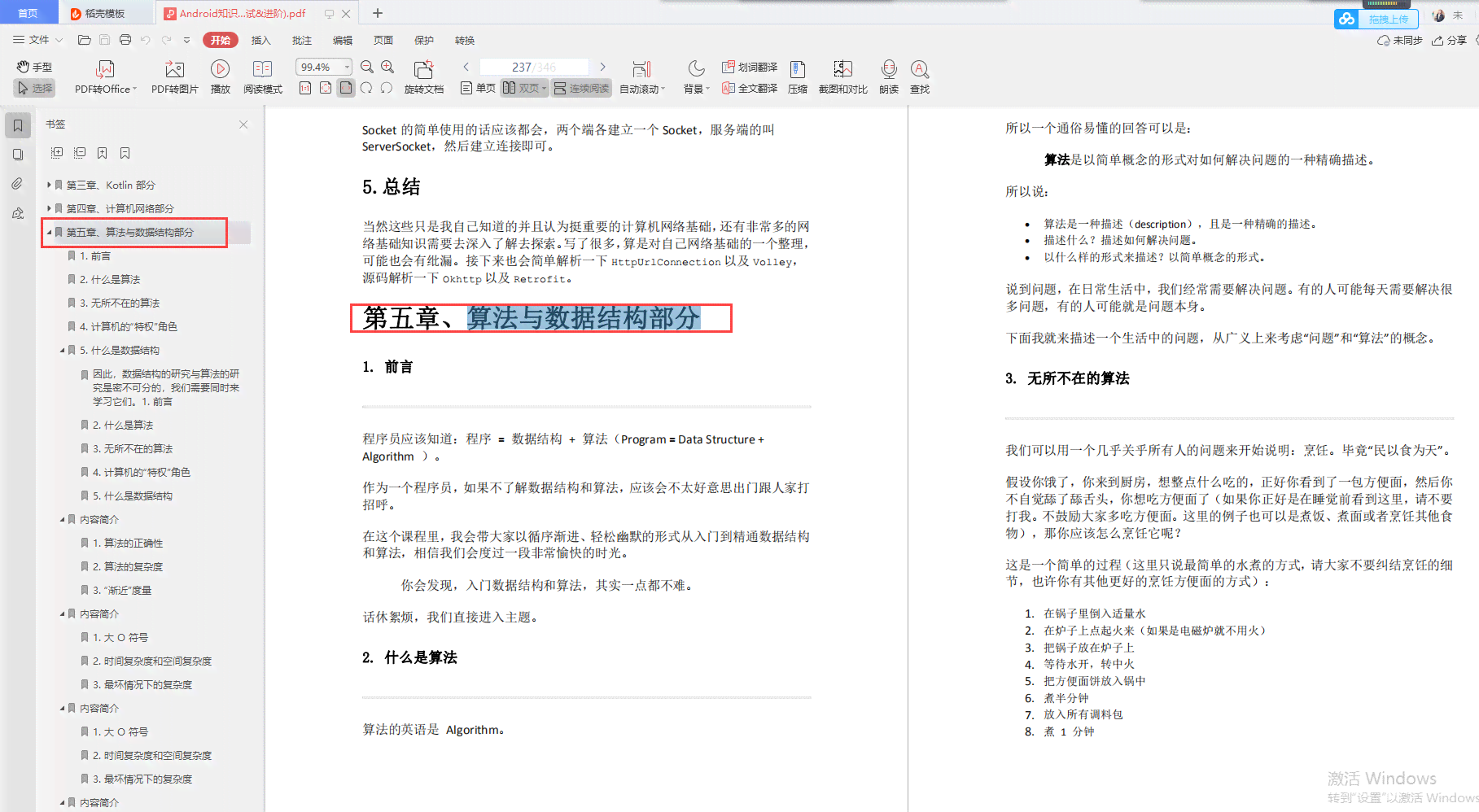Viewport: 1479px width, 812px height.
Task: Show the bookmarks sidebar panel
Action: (x=18, y=125)
